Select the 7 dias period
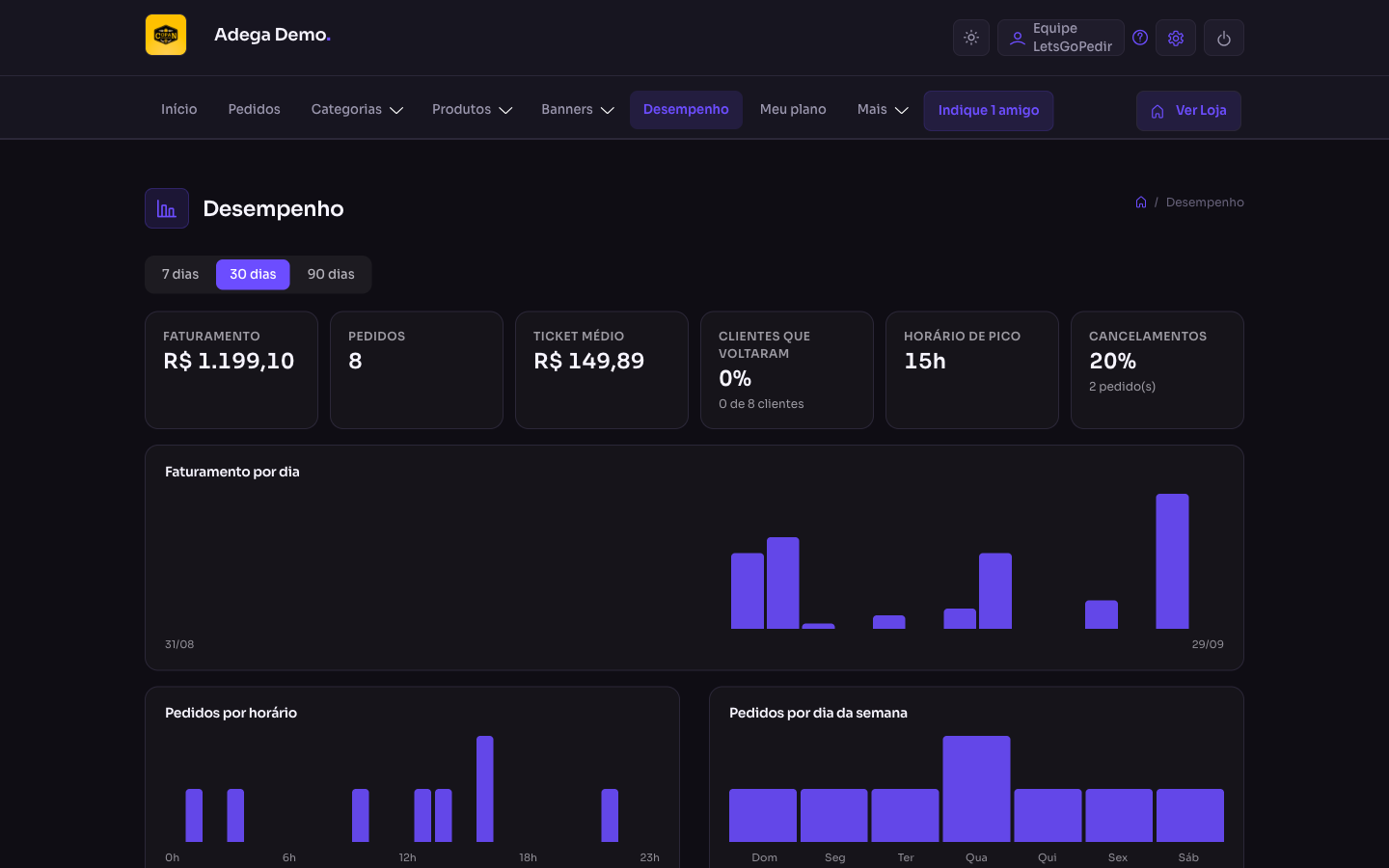Screen dimensions: 1389x868 [x=180, y=275]
